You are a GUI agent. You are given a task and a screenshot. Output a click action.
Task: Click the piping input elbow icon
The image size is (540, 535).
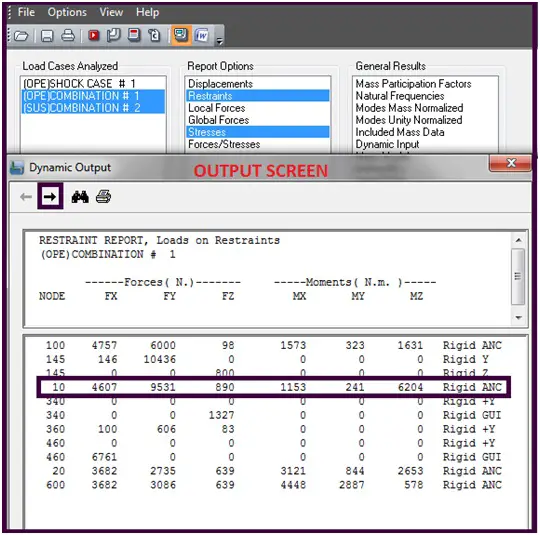coord(113,35)
